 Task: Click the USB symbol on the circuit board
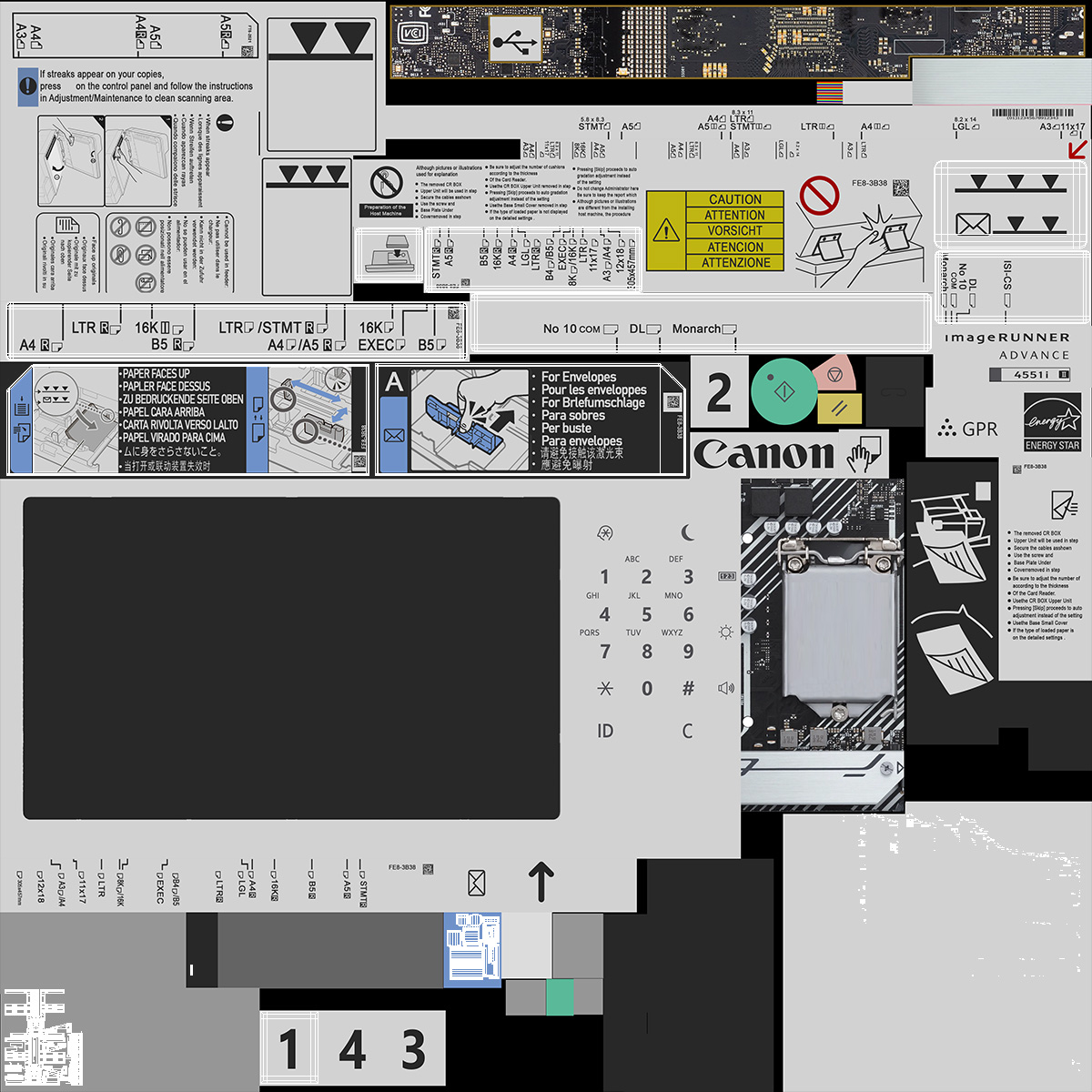515,42
